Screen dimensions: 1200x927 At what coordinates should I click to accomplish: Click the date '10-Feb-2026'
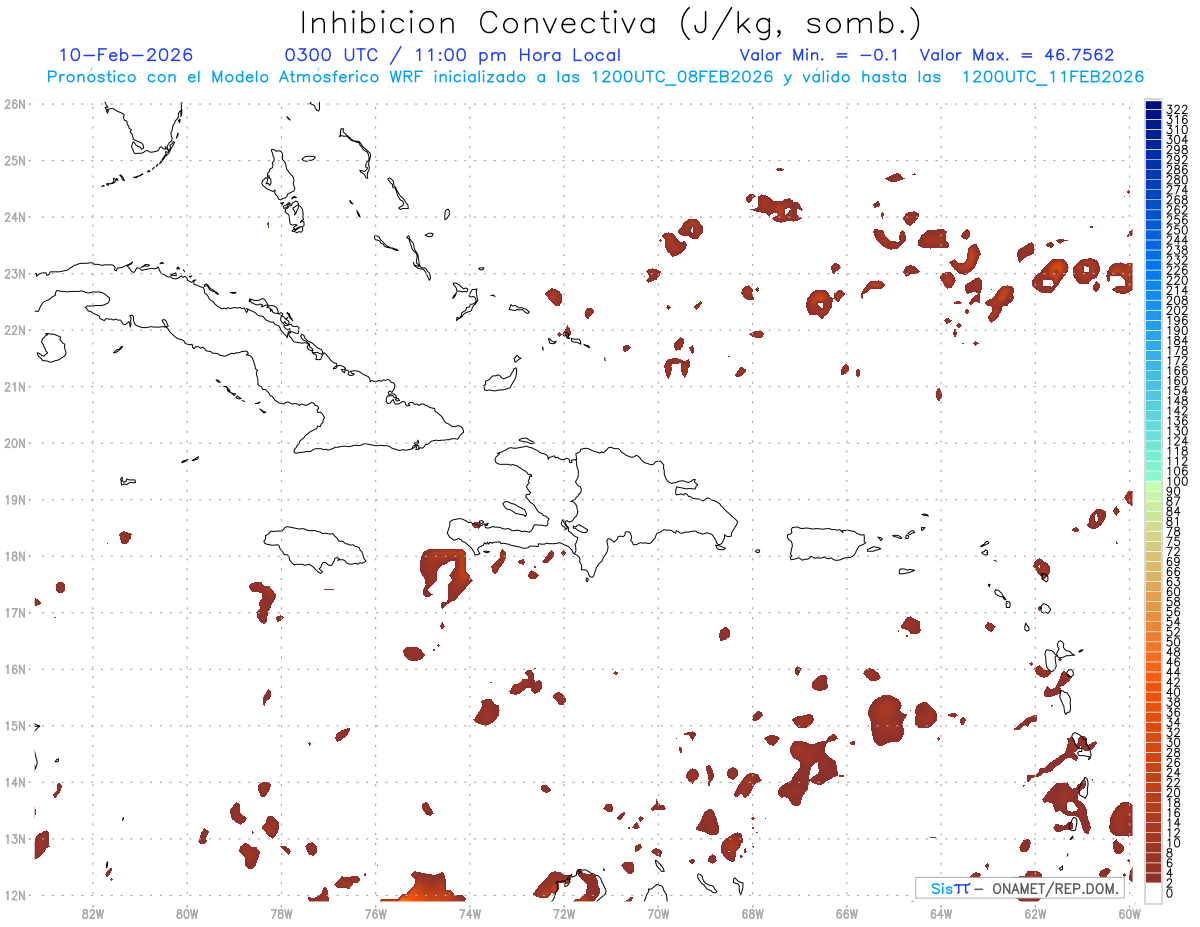[126, 55]
